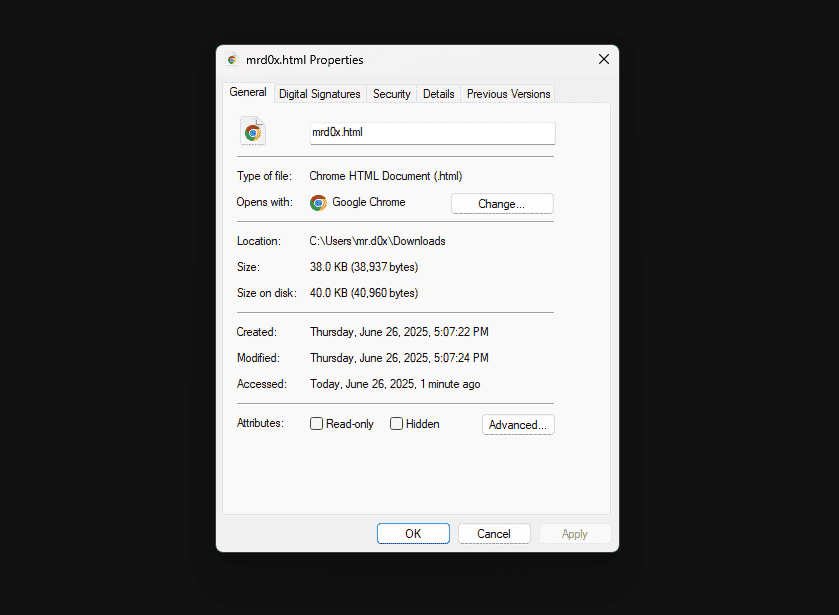Image resolution: width=839 pixels, height=615 pixels.
Task: Click the greyed-out Apply button
Action: pos(575,534)
